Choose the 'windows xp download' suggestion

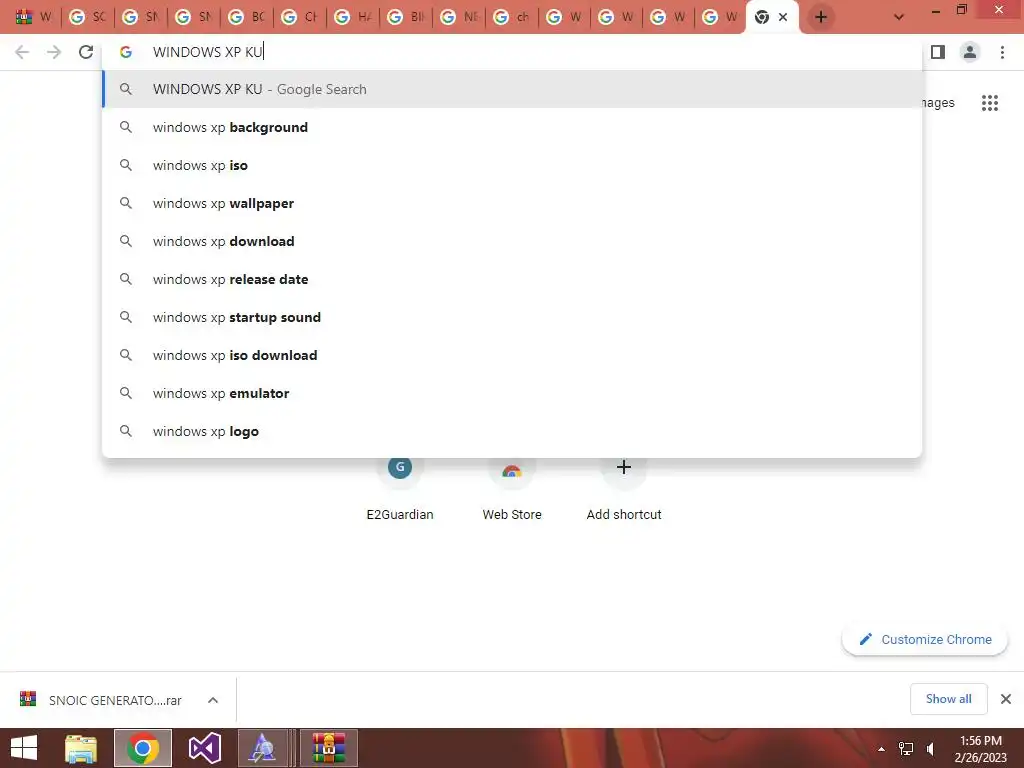[512, 241]
